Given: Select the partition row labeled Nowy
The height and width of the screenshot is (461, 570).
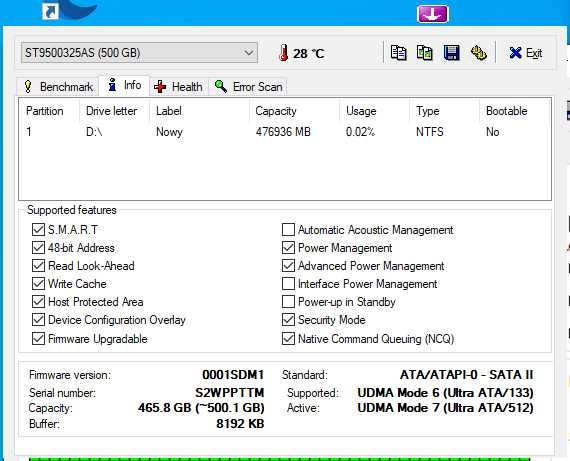Looking at the screenshot, I should [x=285, y=132].
